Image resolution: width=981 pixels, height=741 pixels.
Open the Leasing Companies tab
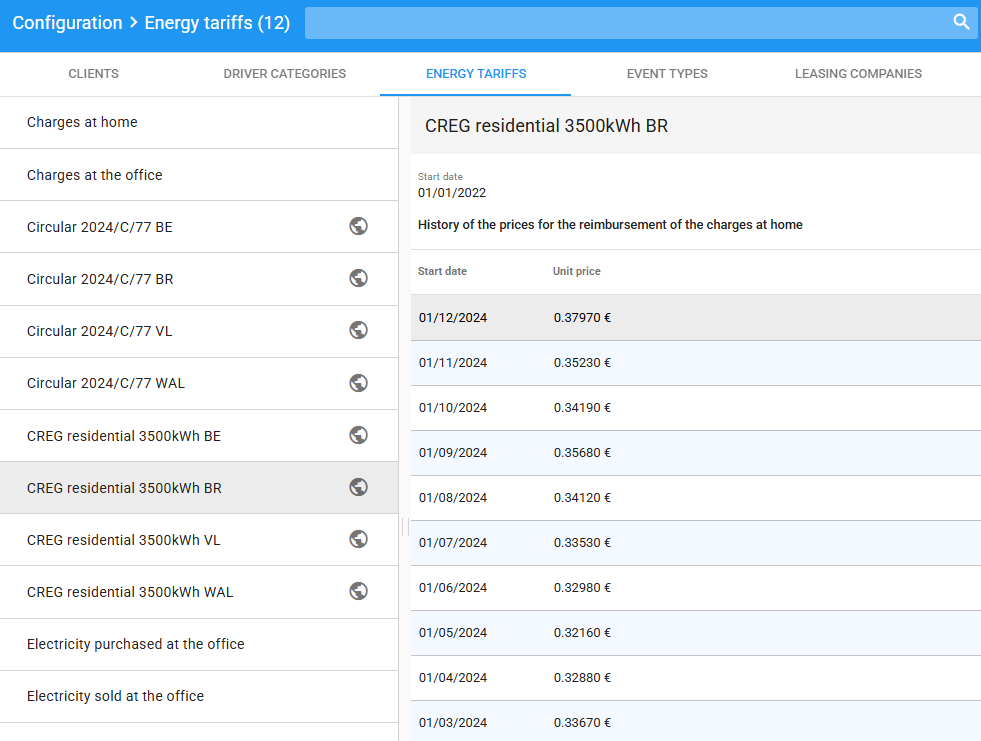[858, 74]
